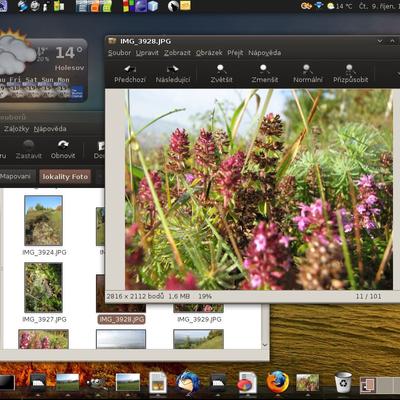Open the trash bin in the dock

[343, 382]
